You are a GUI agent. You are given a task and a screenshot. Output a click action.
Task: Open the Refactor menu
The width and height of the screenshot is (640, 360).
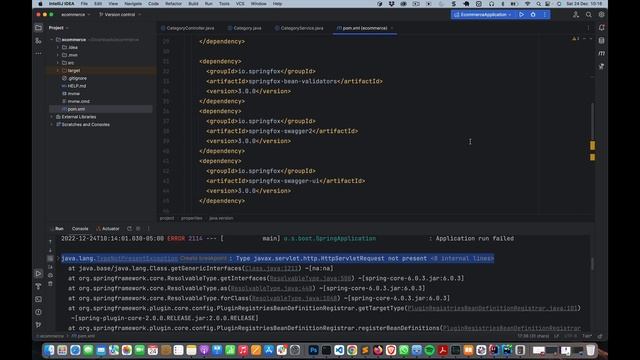[x=173, y=4]
